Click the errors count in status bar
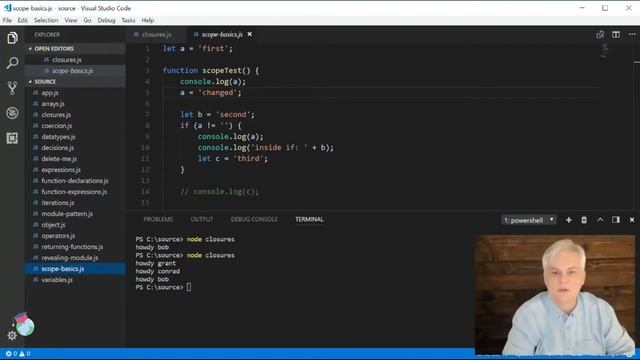Image resolution: width=640 pixels, height=360 pixels. click(11, 353)
